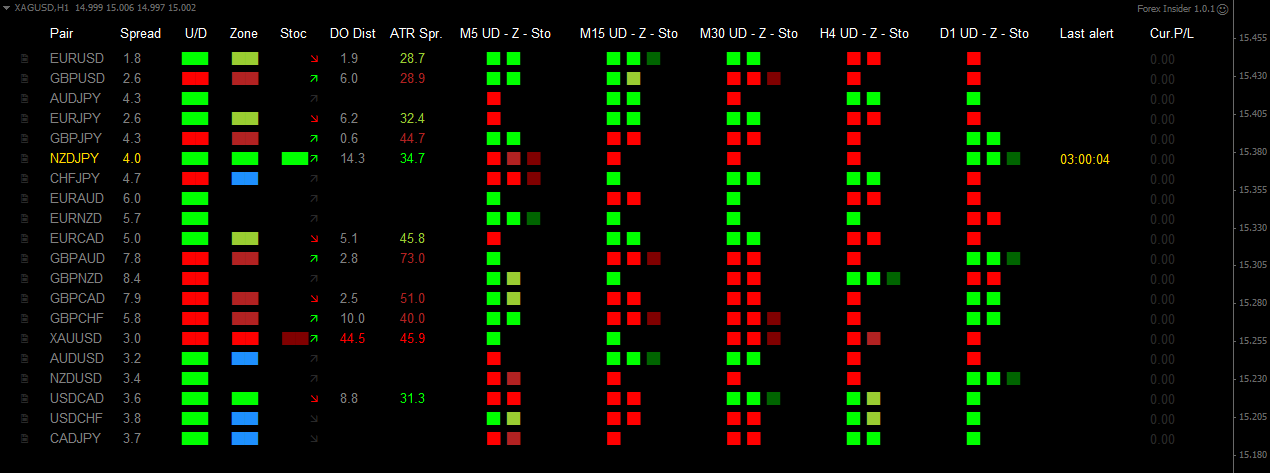This screenshot has width=1270, height=473.
Task: Open the XAGUSD,H1 chart title dropdown triangle
Action: (6, 8)
